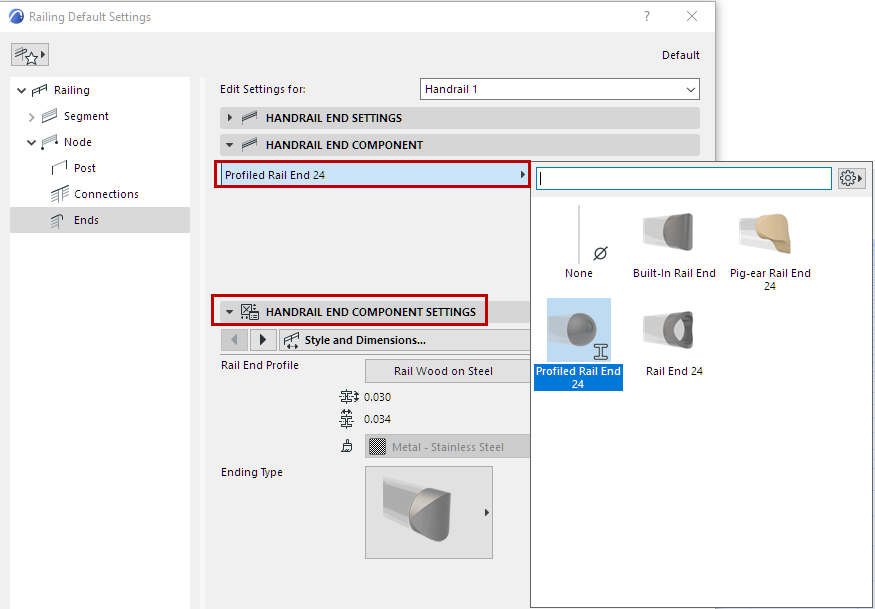
Task: Collapse Handrail End Component Settings panel
Action: click(229, 312)
